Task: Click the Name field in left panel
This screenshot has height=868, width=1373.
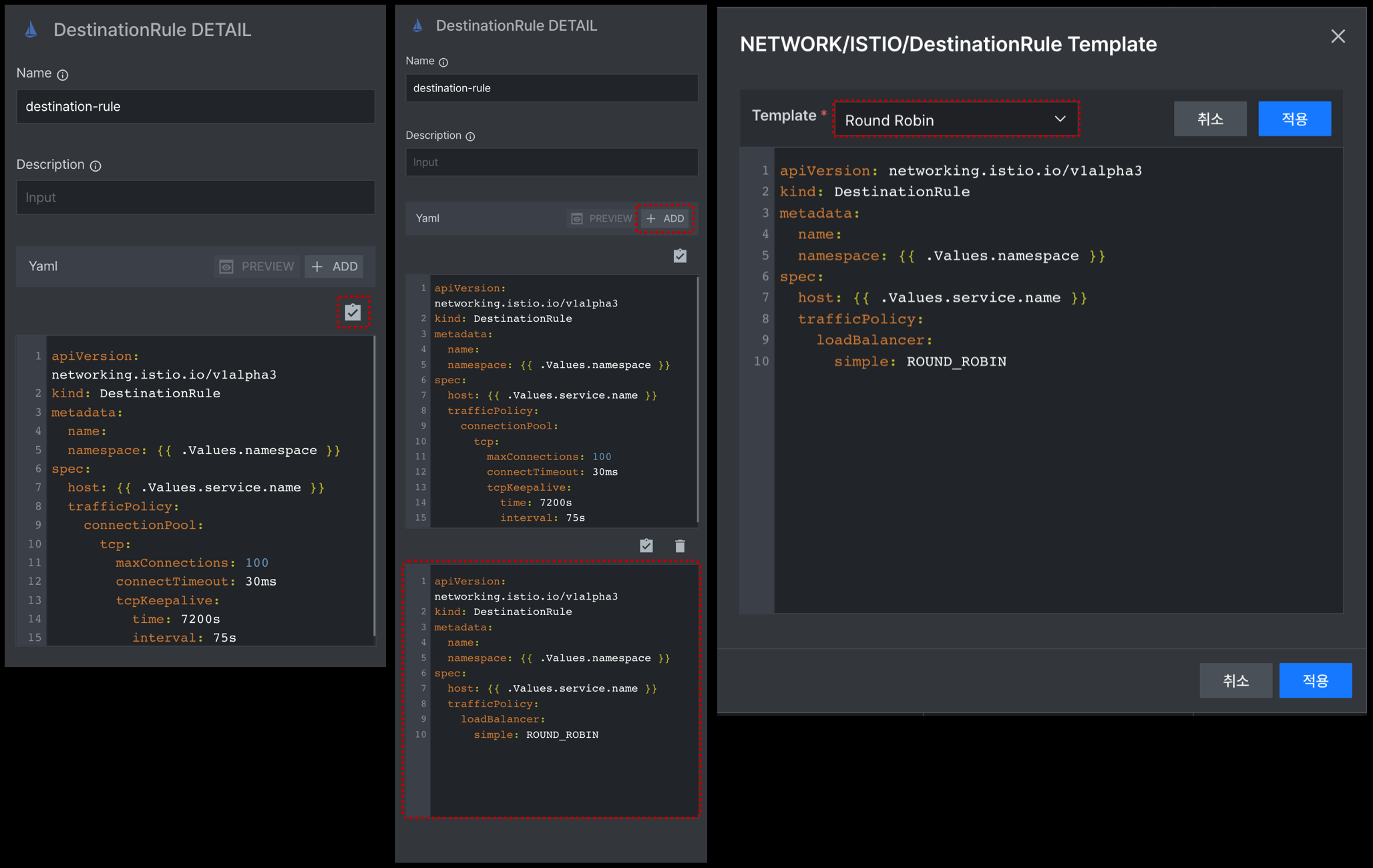Action: point(196,106)
